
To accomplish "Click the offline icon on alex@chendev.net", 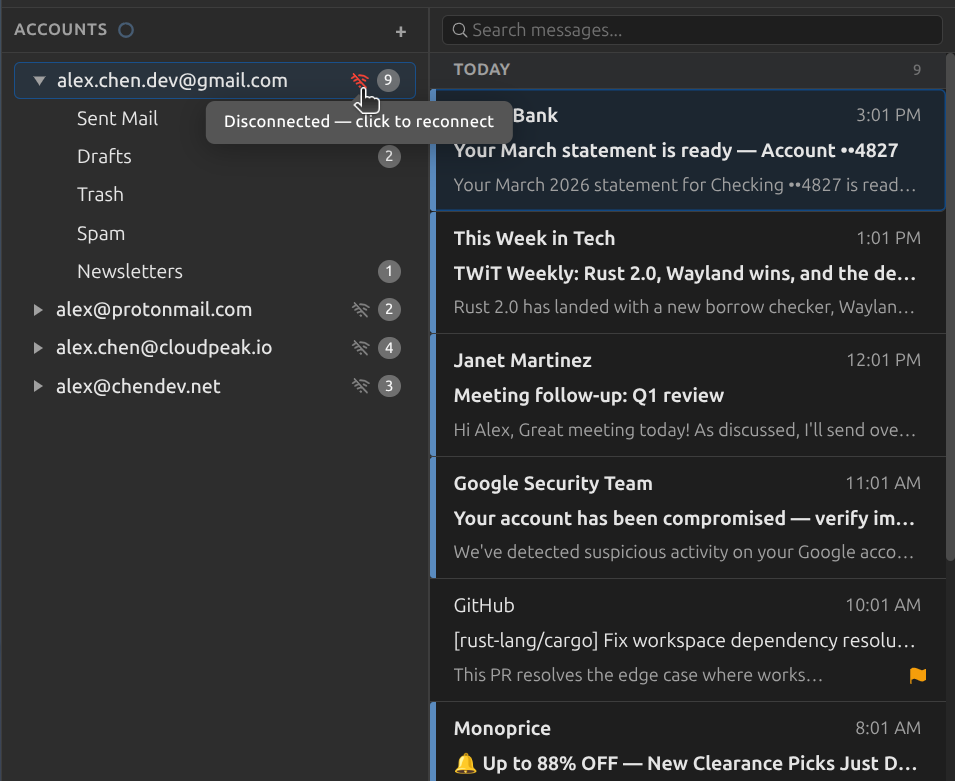I will [x=361, y=386].
